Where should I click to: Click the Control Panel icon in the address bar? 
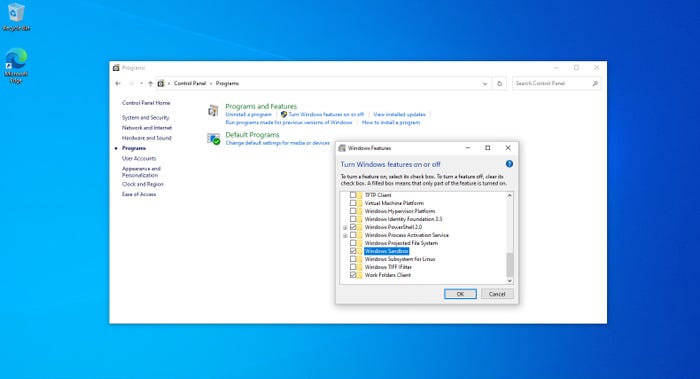click(x=161, y=83)
